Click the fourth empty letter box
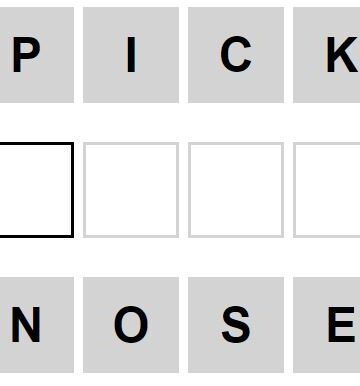The width and height of the screenshot is (360, 386). 327,190
